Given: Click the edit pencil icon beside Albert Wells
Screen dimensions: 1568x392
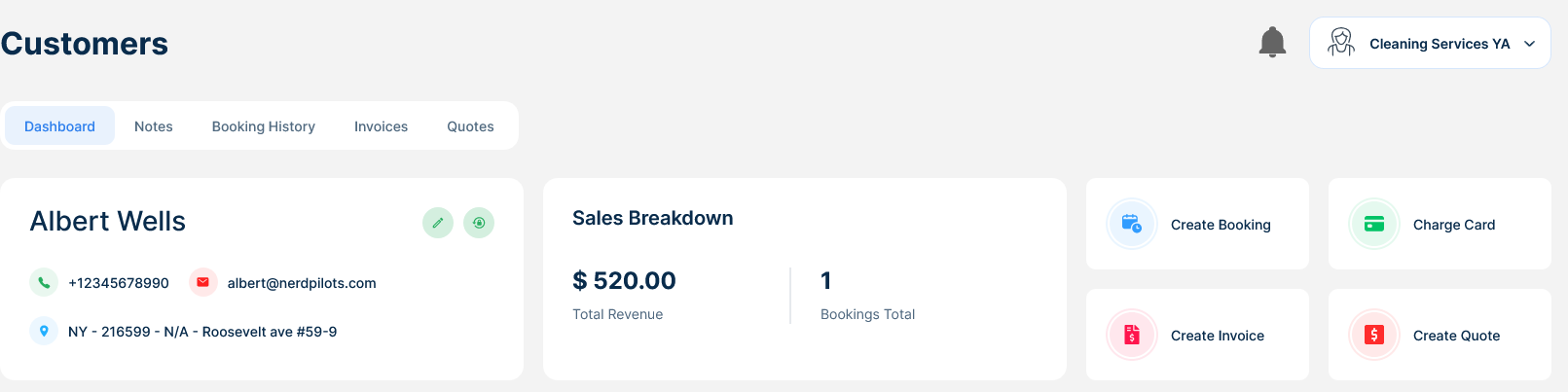Looking at the screenshot, I should click(438, 223).
